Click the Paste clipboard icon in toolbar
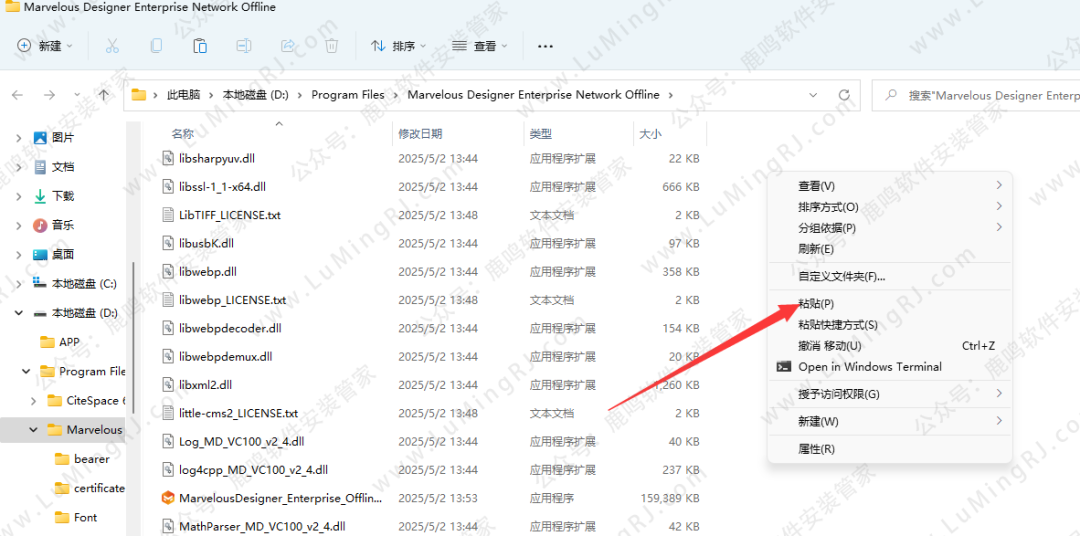The image size is (1080, 536). pos(200,46)
